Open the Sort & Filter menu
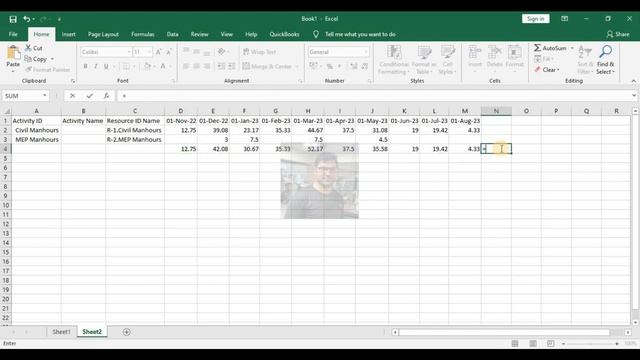The height and width of the screenshot is (360, 640). (x=585, y=60)
